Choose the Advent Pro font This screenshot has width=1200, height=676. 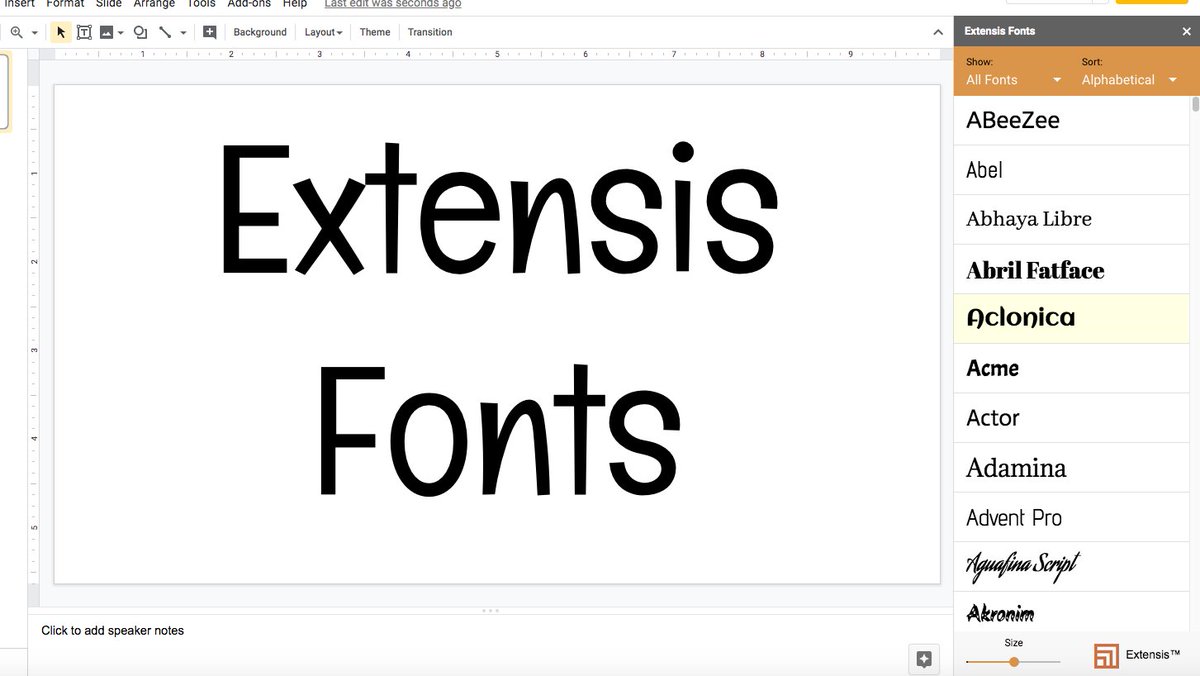tap(1071, 518)
